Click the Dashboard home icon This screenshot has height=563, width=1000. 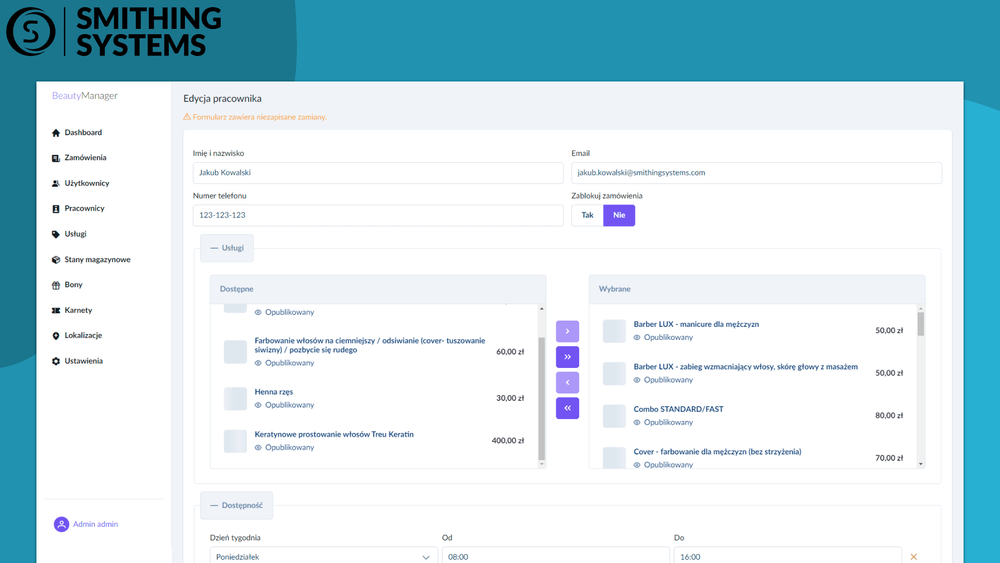[55, 133]
